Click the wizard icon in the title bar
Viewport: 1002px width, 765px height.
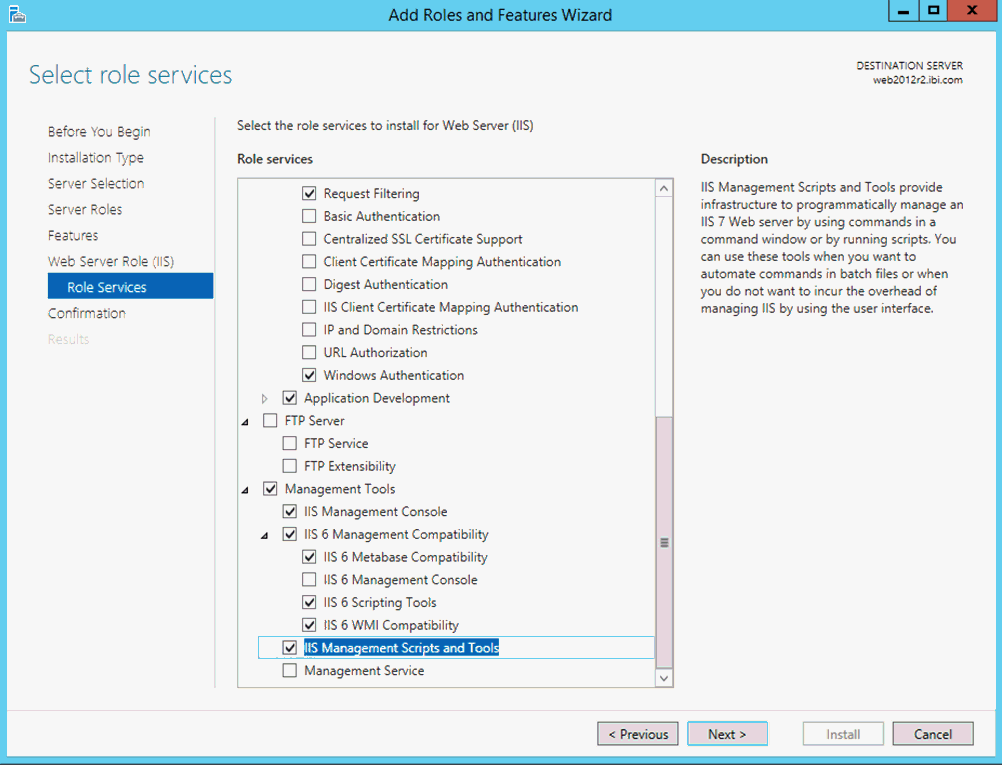[17, 14]
